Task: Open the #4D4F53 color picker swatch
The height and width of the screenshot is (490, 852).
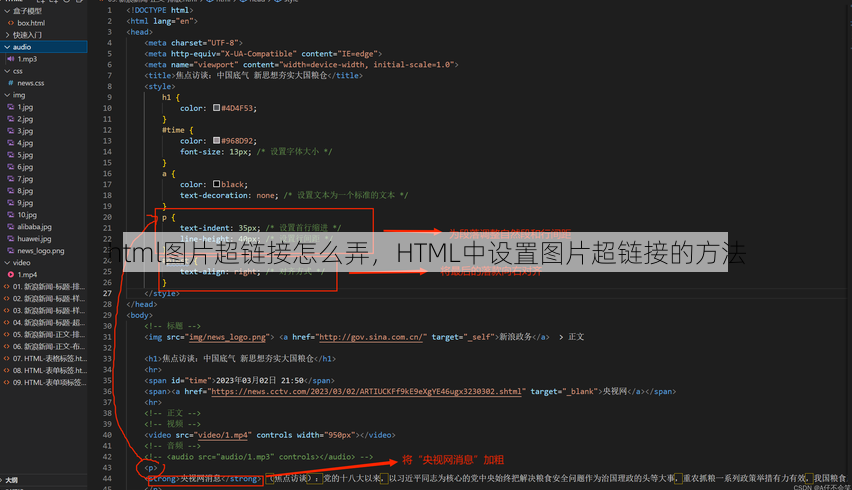Action: [x=216, y=108]
